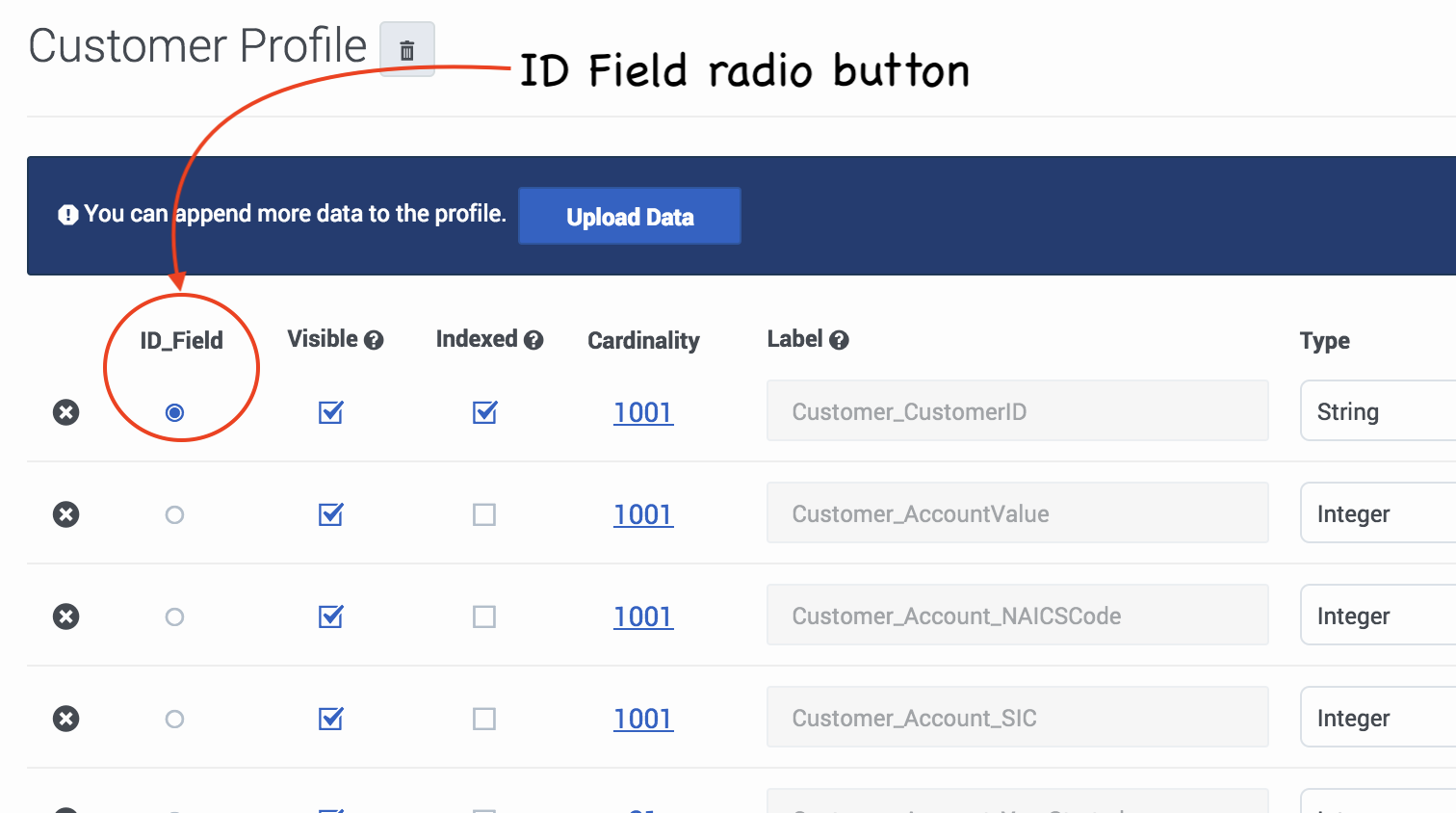Click the ID_Field column header
1456x813 pixels.
[181, 340]
